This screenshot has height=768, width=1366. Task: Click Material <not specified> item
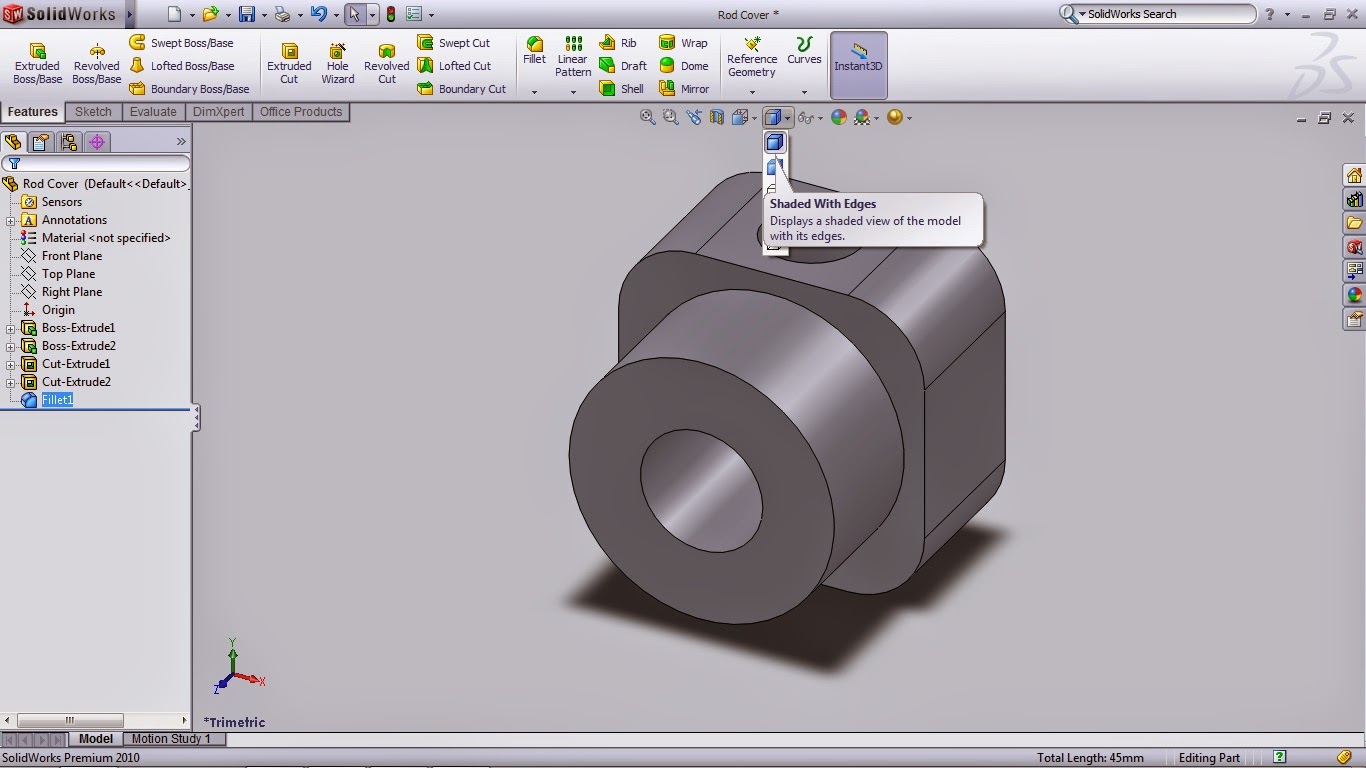coord(106,238)
